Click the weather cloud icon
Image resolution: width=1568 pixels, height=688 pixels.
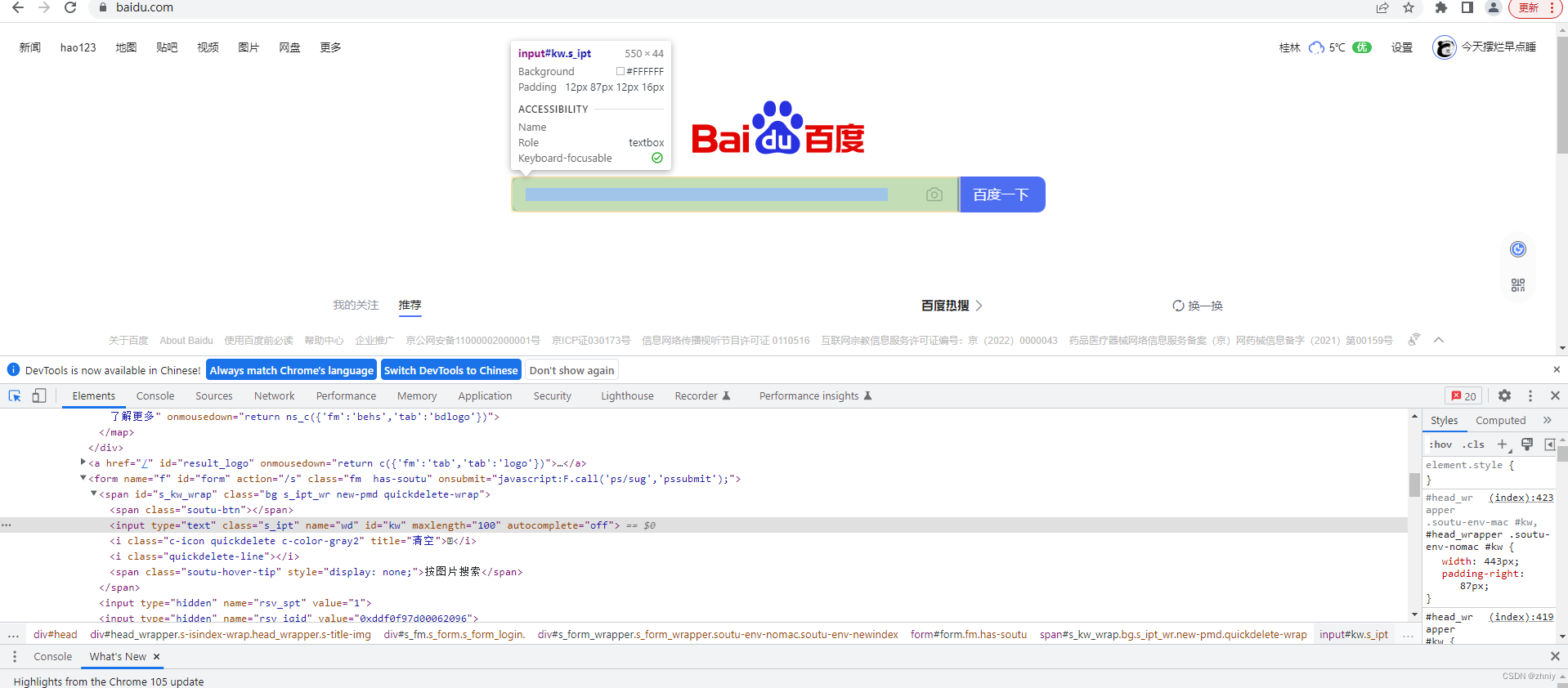coord(1316,47)
